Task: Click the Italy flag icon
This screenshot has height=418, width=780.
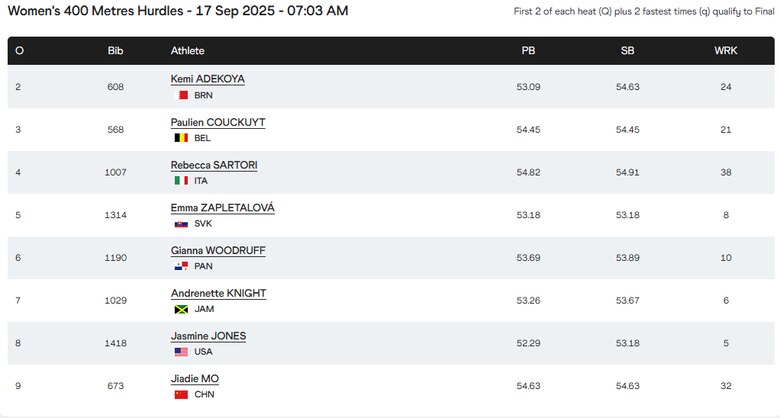Action: point(182,181)
